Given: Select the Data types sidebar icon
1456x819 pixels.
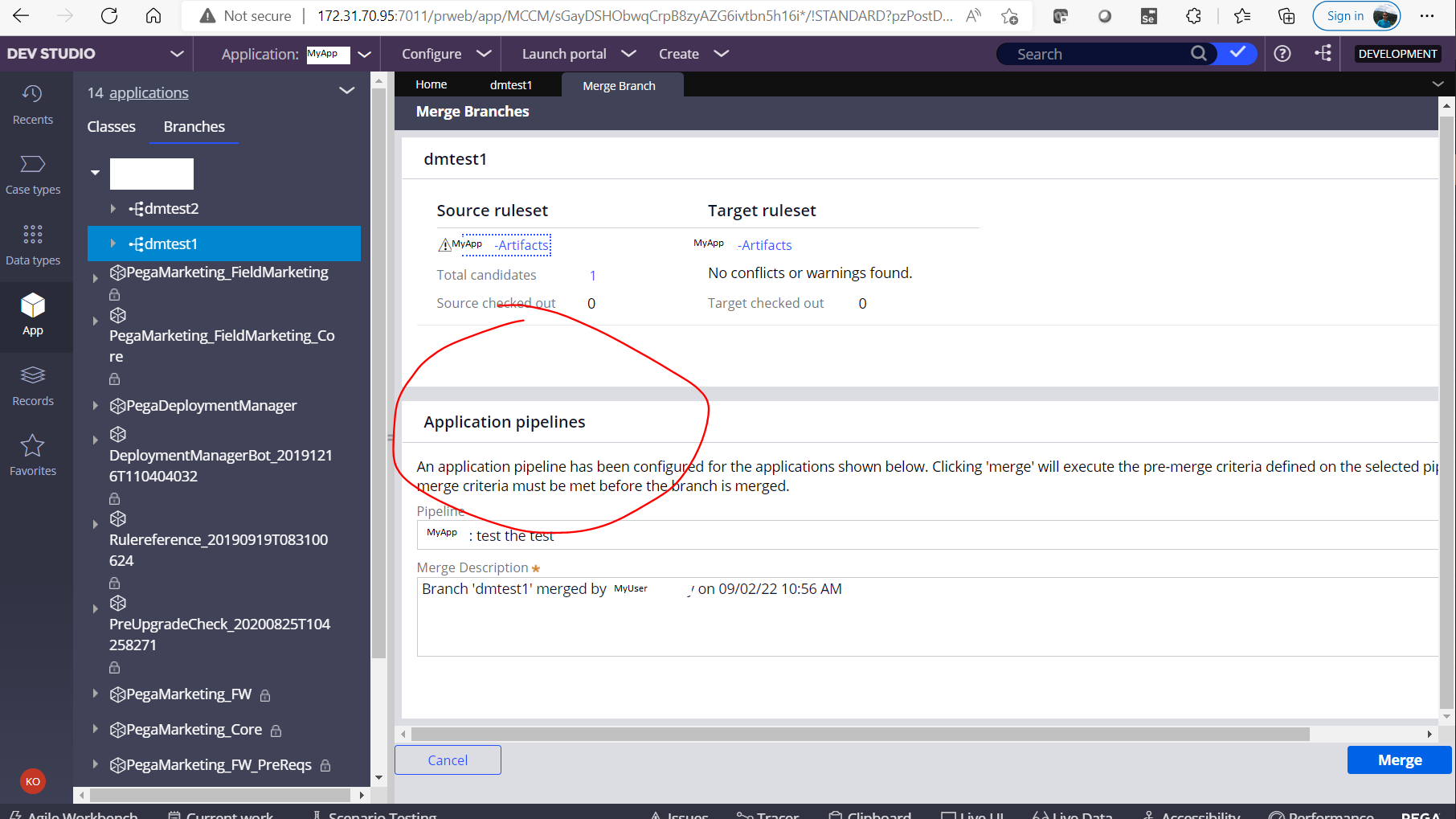Looking at the screenshot, I should click(32, 244).
